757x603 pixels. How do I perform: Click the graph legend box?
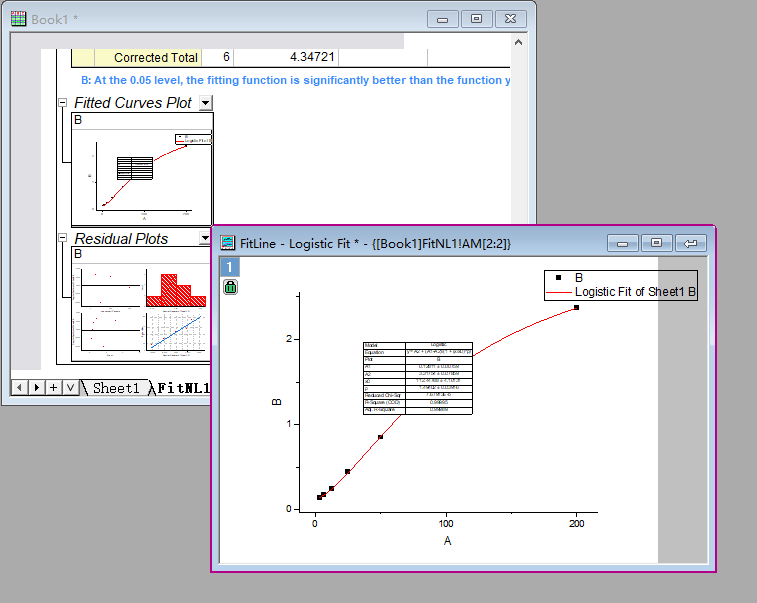click(x=621, y=285)
